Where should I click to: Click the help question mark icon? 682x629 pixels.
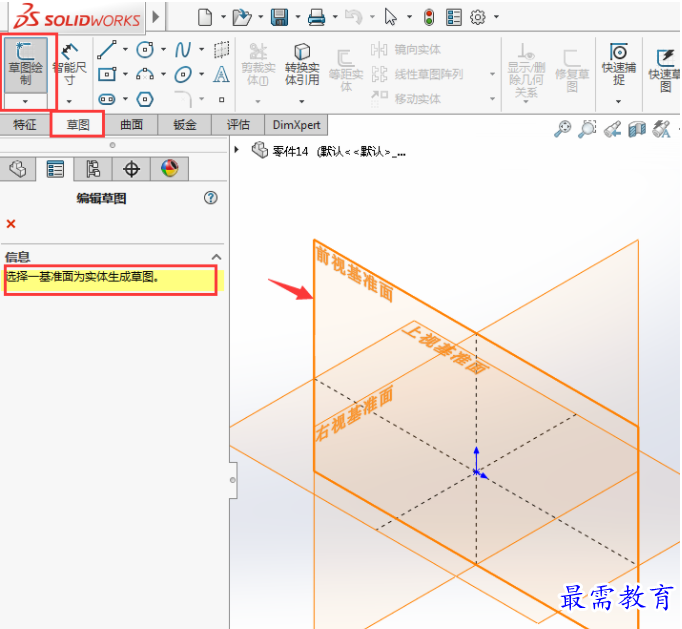point(211,198)
